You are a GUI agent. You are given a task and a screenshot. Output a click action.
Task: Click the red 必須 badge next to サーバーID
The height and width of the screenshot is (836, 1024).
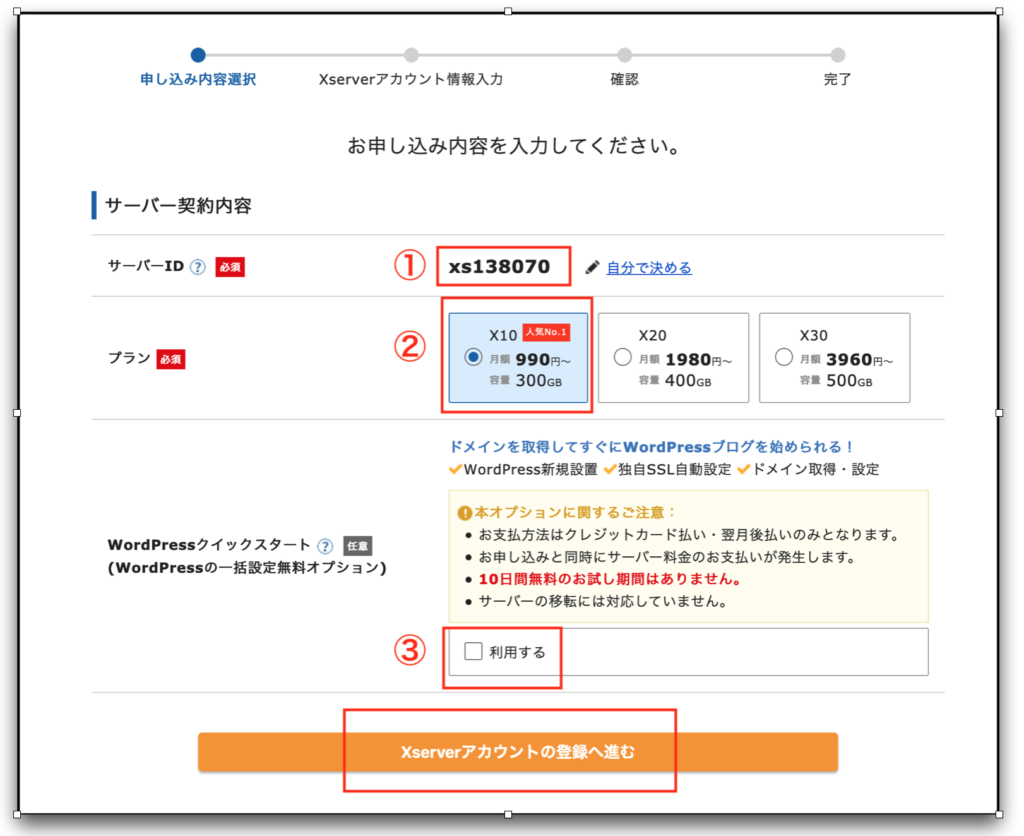[230, 267]
